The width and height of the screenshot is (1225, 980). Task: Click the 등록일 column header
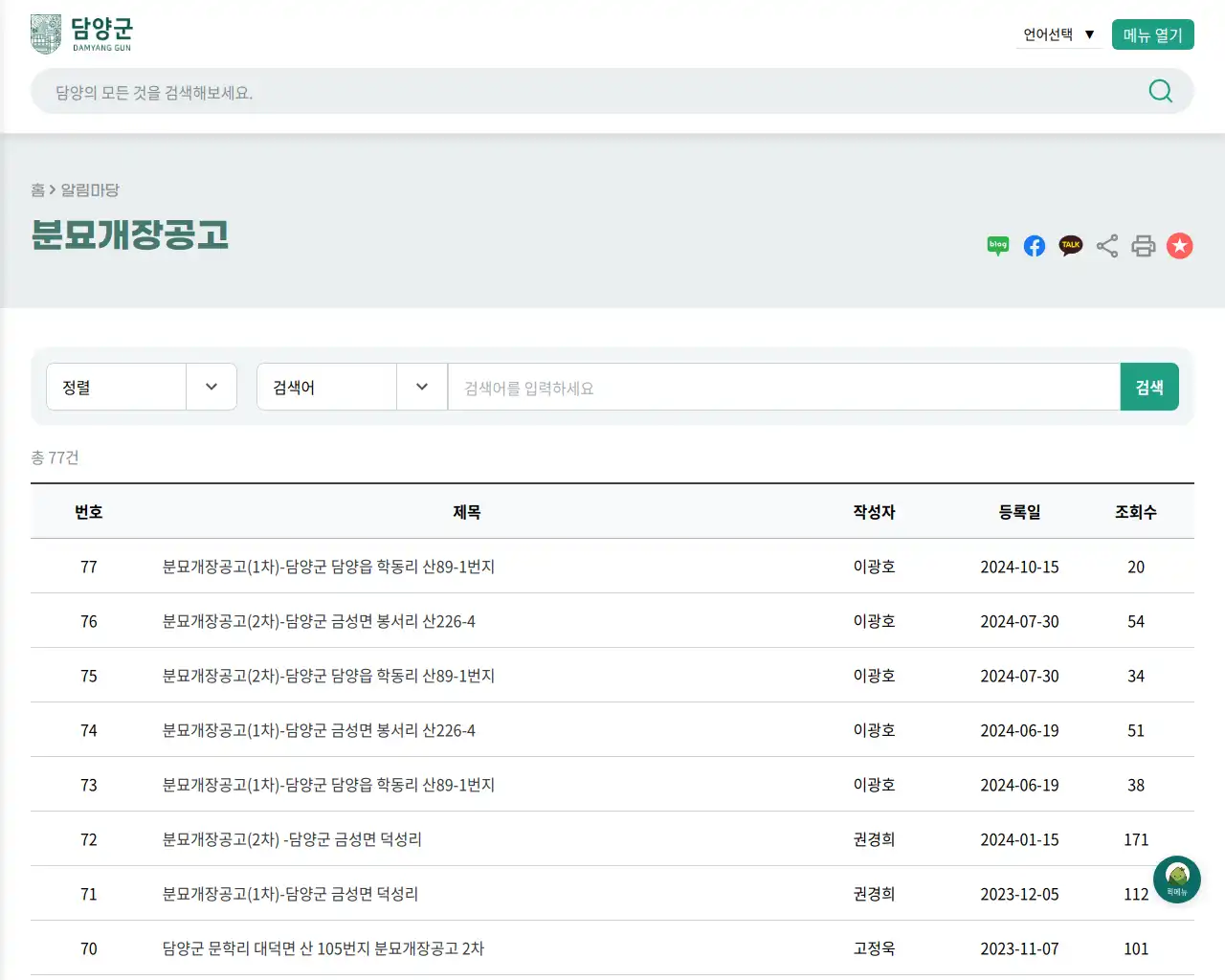1020,512
